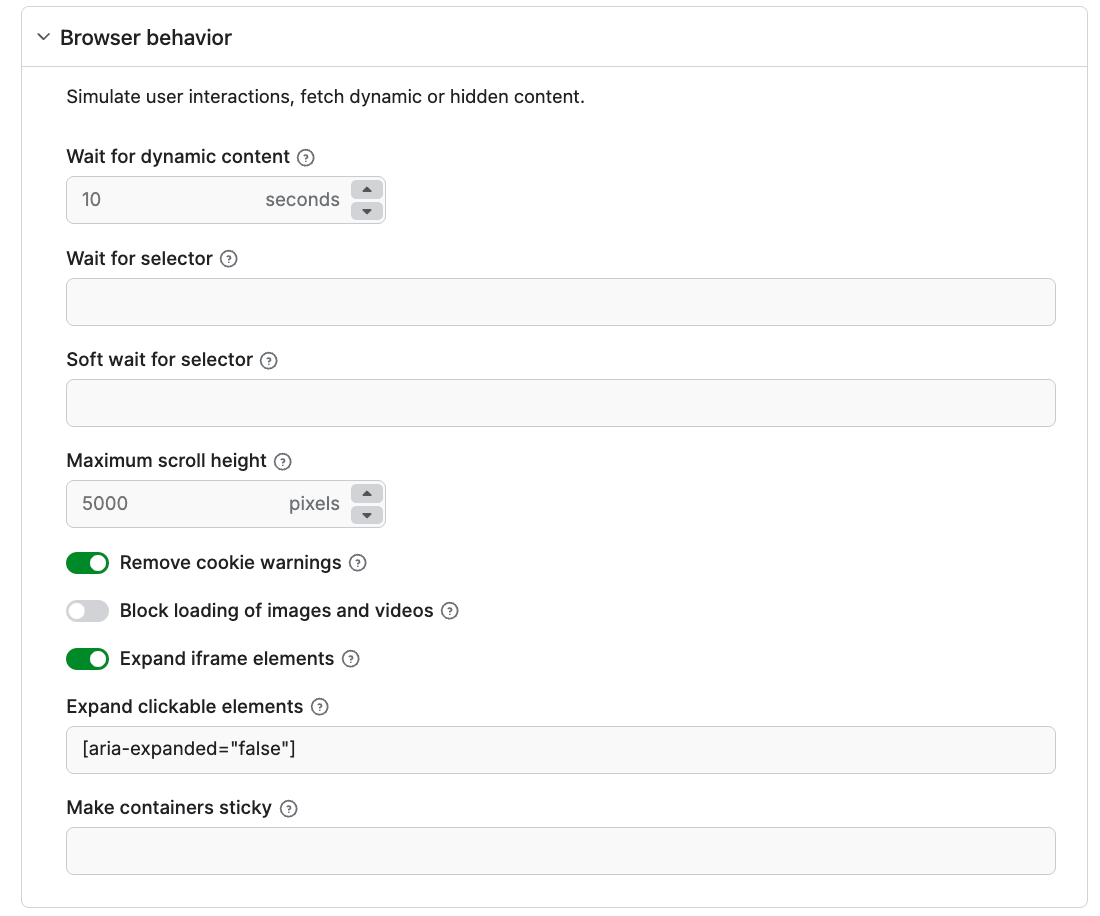This screenshot has width=1100, height=916.
Task: Turn off Expand iframe elements
Action: pos(87,658)
